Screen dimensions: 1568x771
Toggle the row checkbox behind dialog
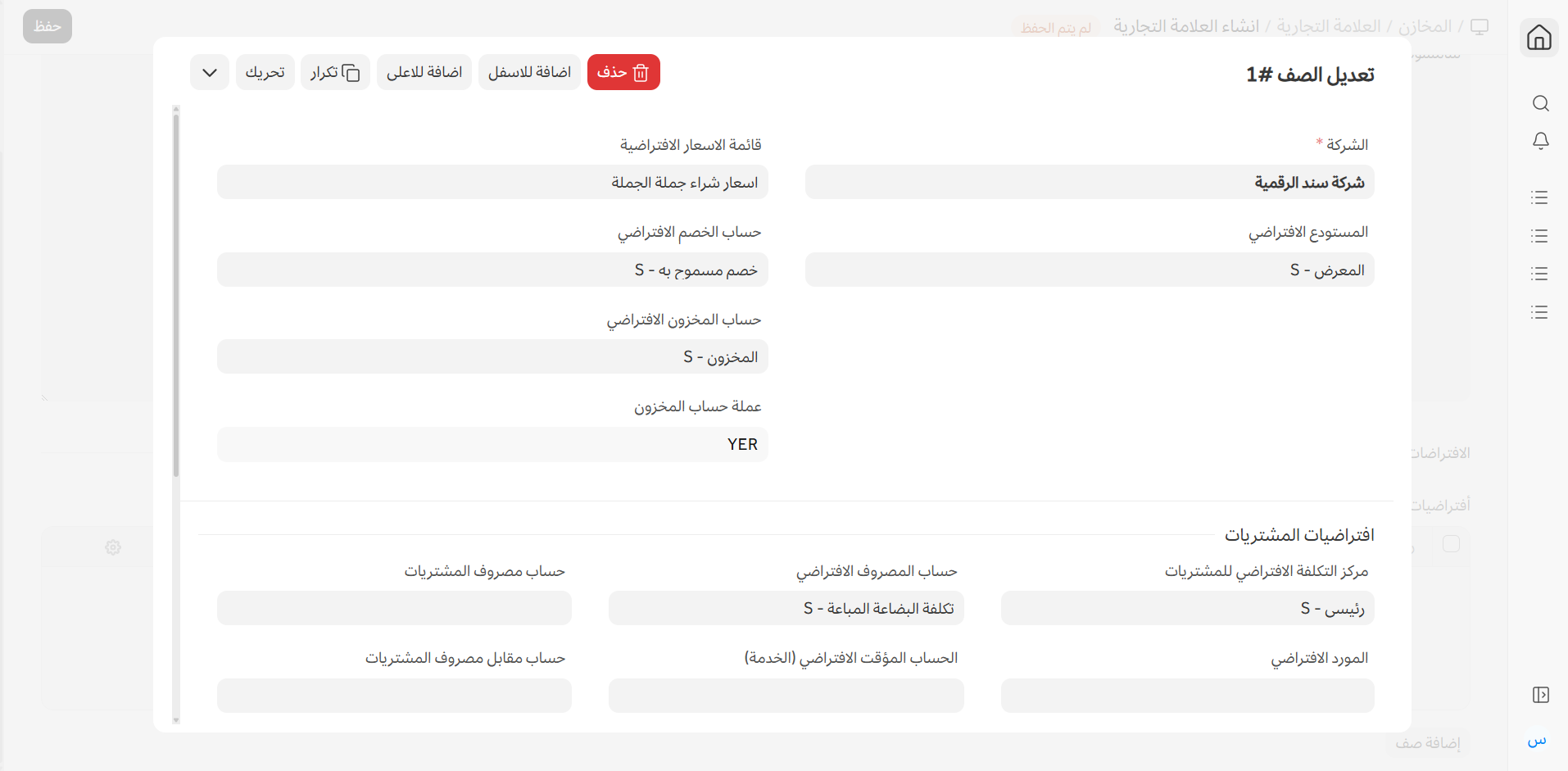point(1451,544)
